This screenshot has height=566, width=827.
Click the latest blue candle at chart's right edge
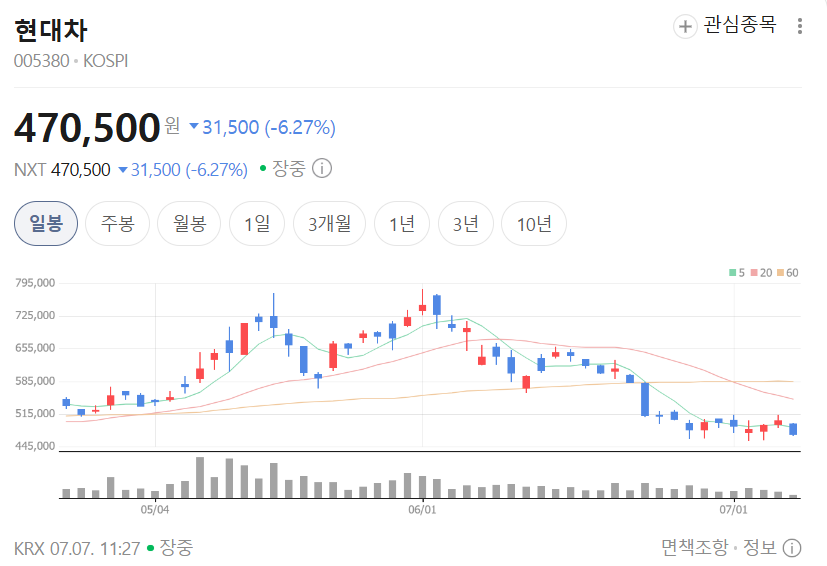793,429
